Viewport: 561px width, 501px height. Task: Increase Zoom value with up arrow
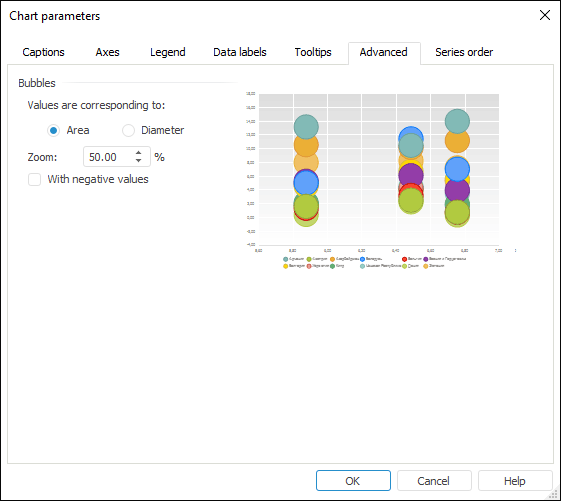(x=138, y=152)
